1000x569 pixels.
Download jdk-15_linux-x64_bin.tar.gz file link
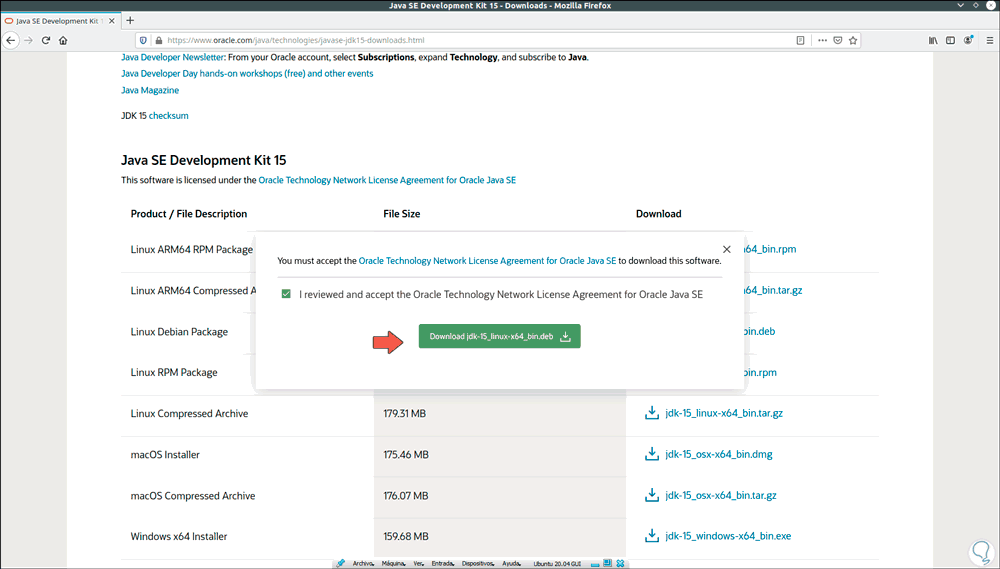pos(724,413)
